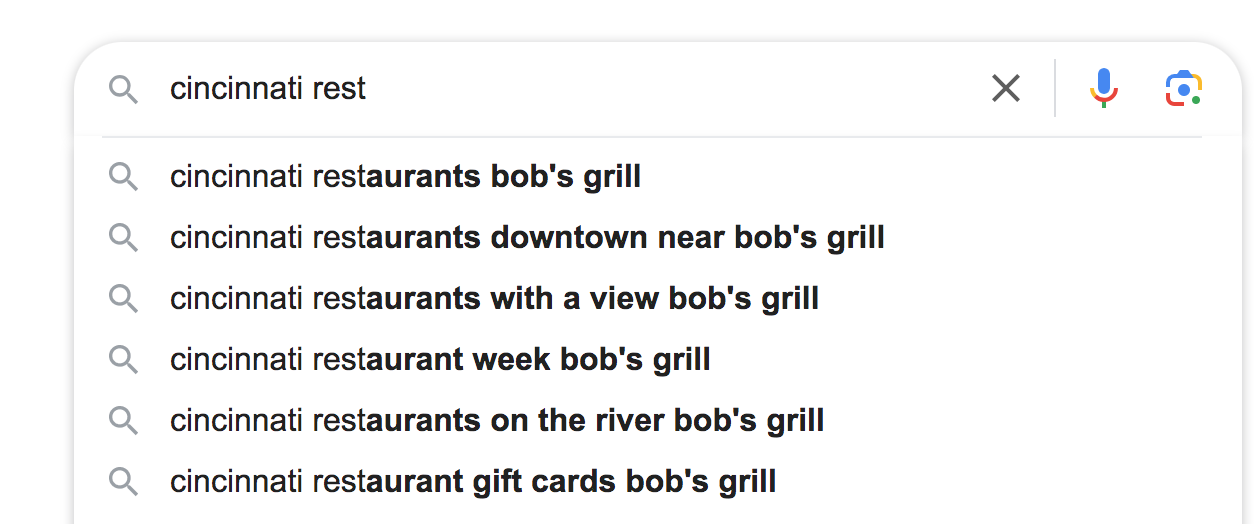The height and width of the screenshot is (524, 1254).
Task: Clear the search query with the X icon
Action: [1005, 89]
